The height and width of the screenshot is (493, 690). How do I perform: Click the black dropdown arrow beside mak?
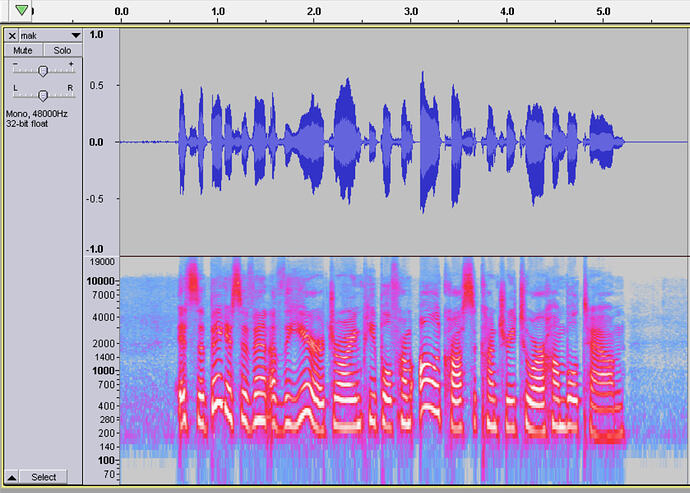pos(76,36)
